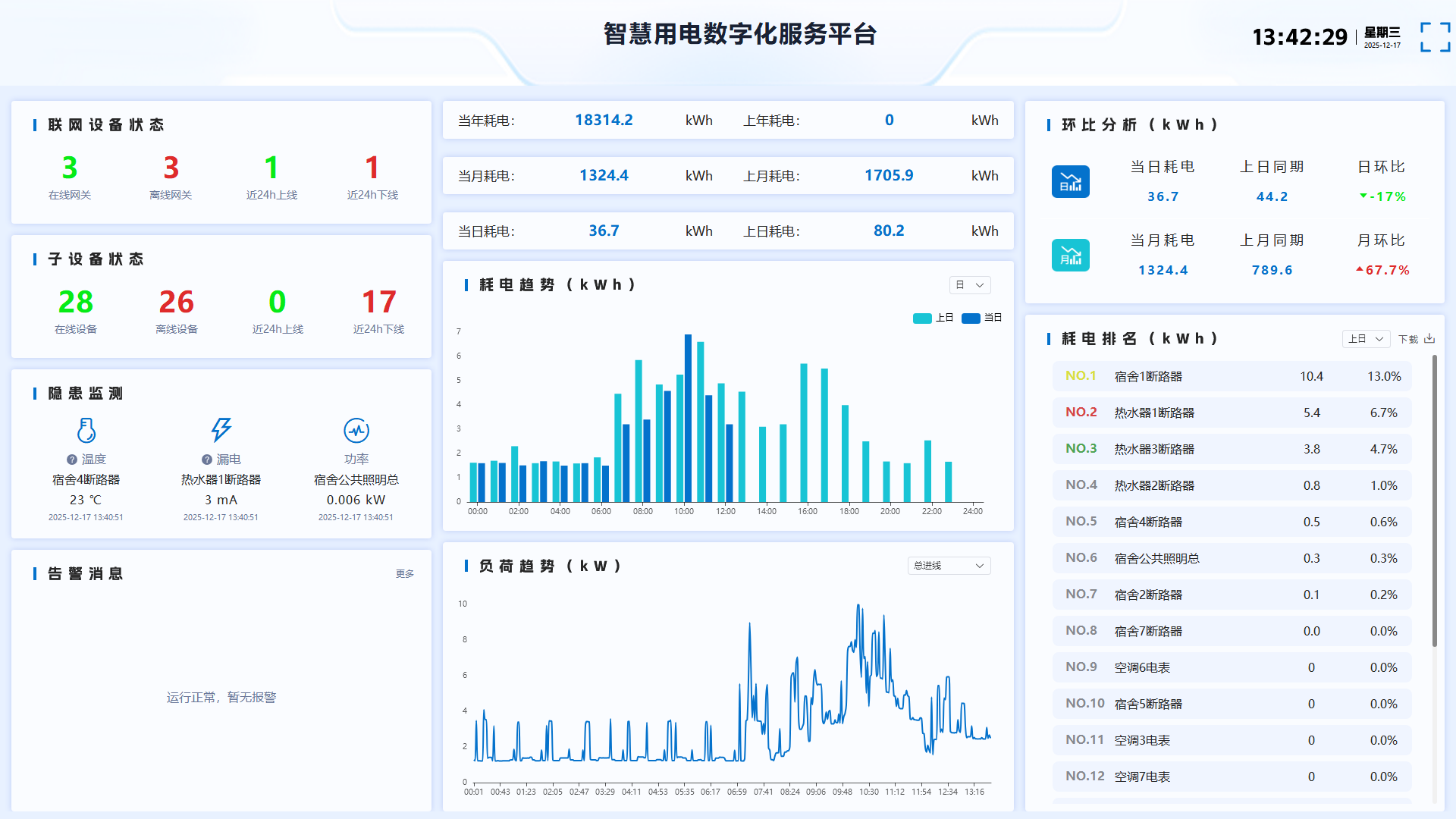The height and width of the screenshot is (819, 1456).
Task: Click the download icon in ranking panel
Action: [1429, 339]
